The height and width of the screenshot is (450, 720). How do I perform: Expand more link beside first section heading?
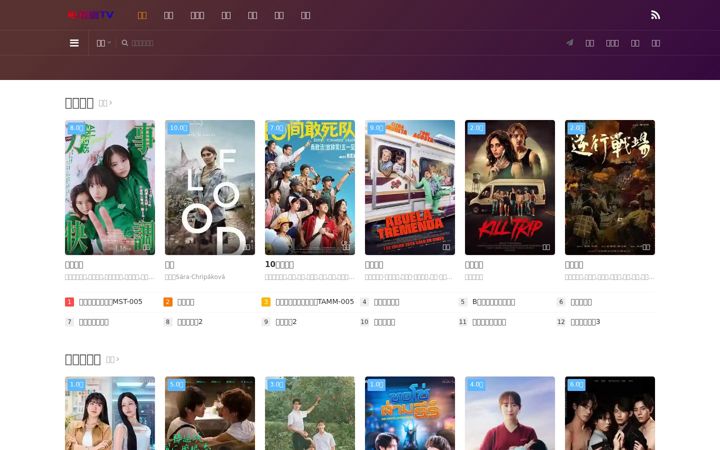coord(105,103)
